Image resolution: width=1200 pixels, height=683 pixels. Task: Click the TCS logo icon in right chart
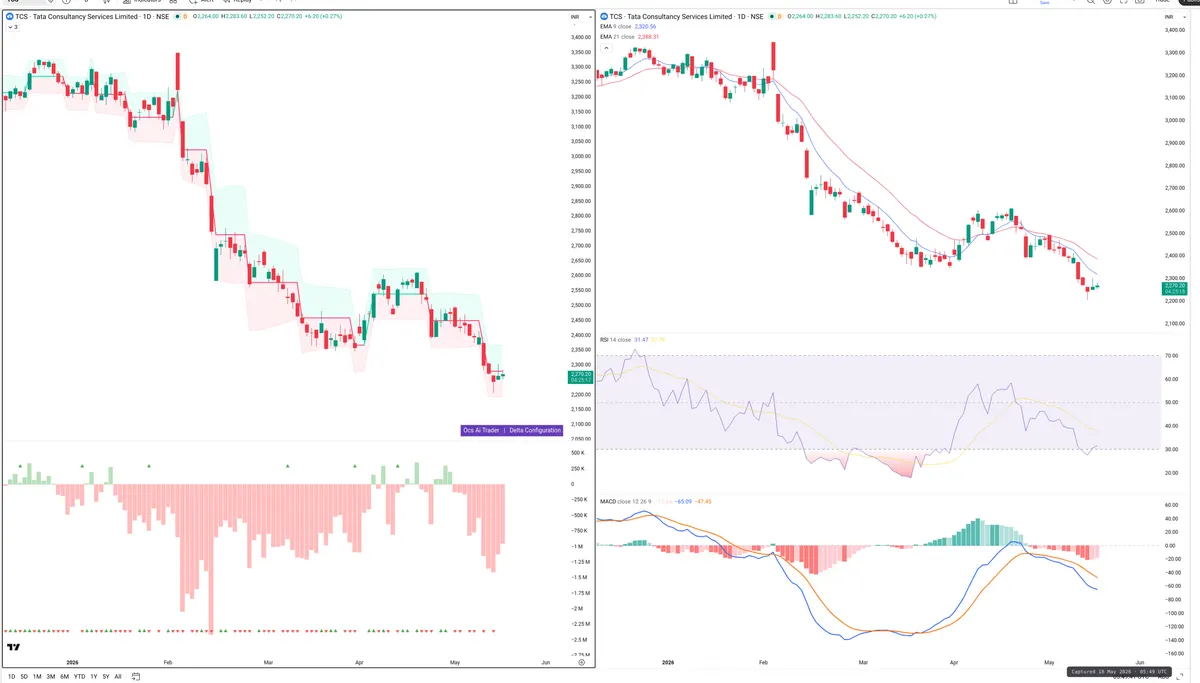pos(604,17)
